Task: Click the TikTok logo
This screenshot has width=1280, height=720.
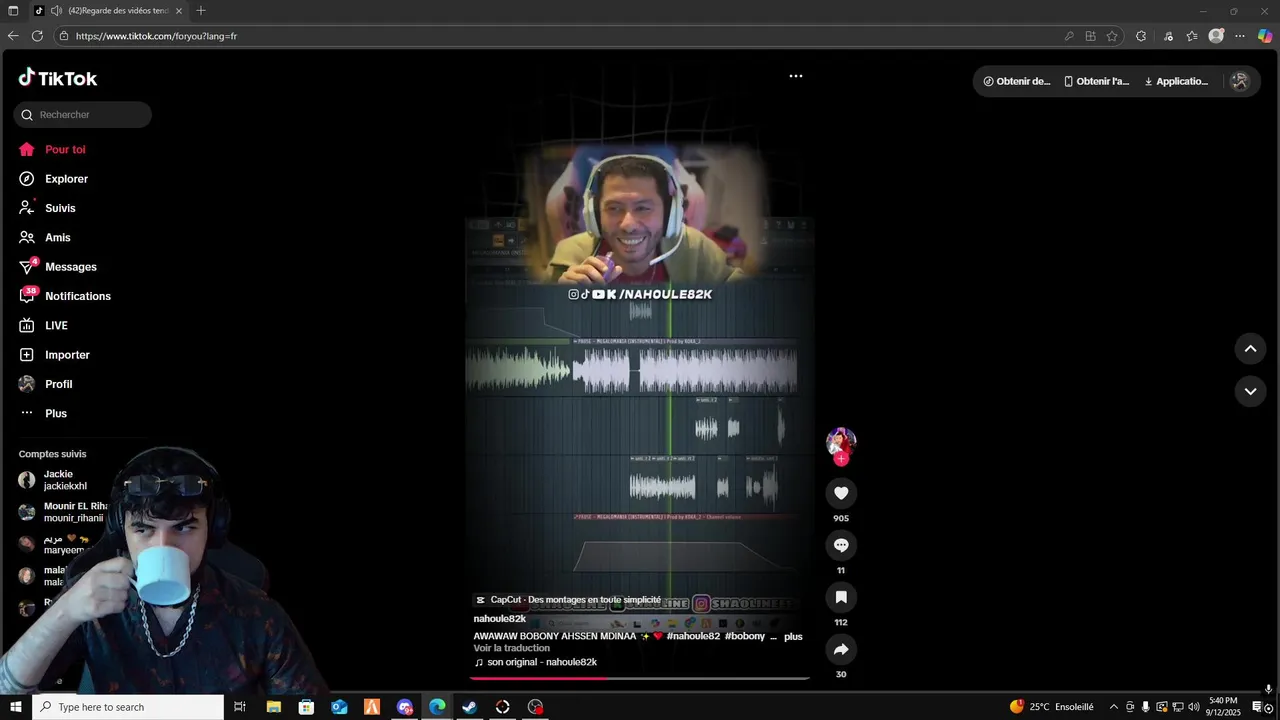Action: click(x=58, y=78)
